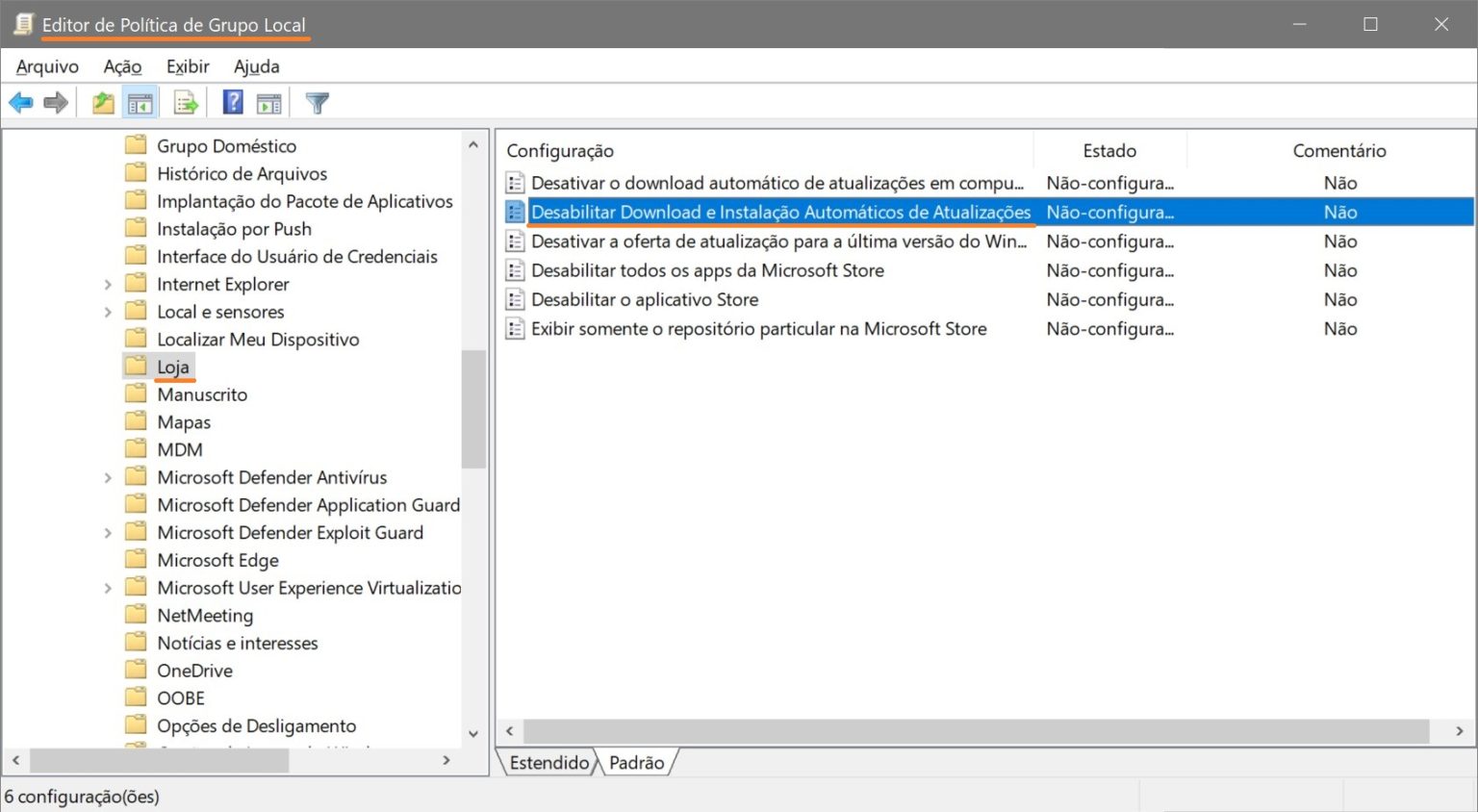1478x812 pixels.
Task: Select the Desabilitar o aplicativo Store setting
Action: point(643,299)
